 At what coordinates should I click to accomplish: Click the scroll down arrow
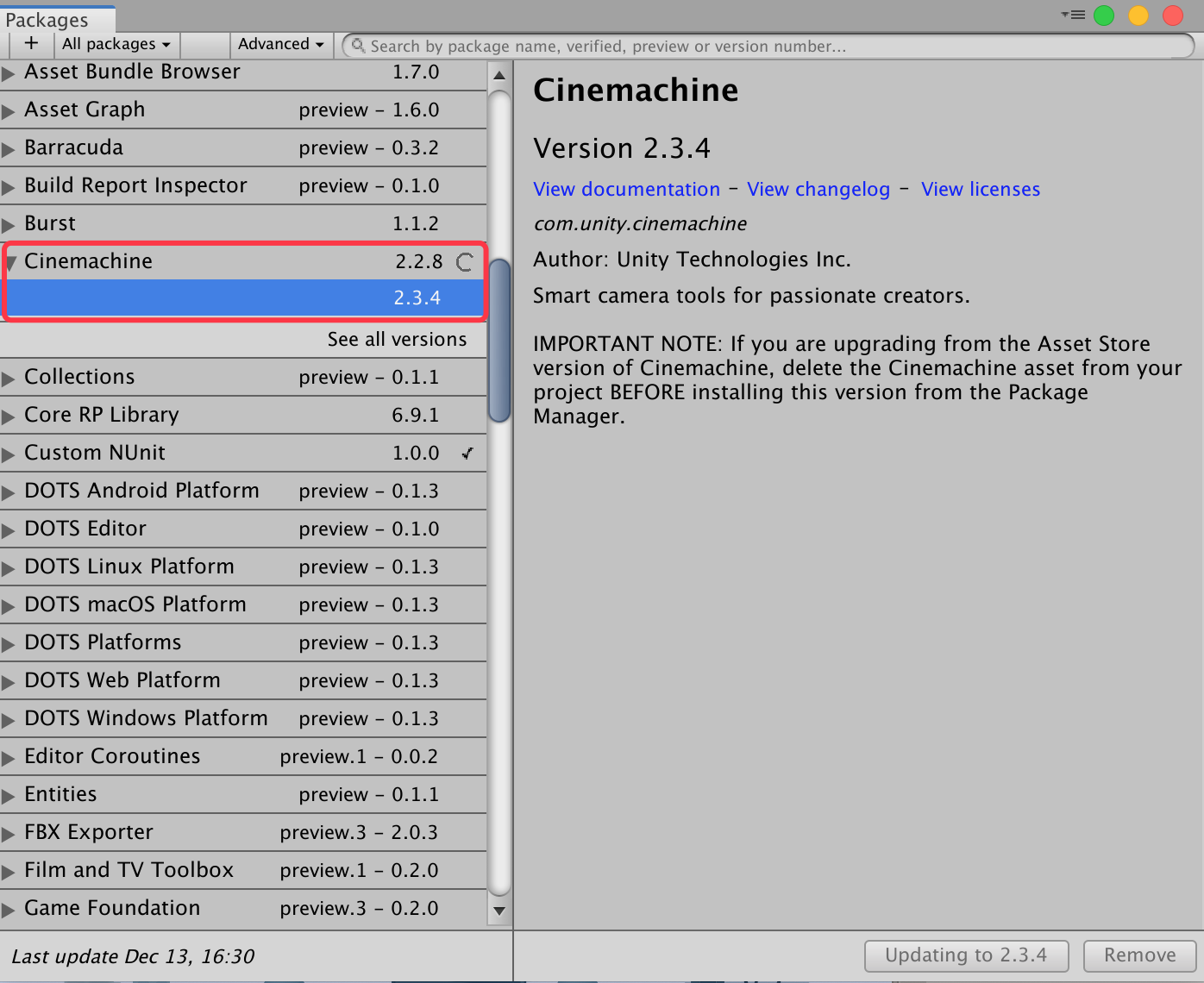[499, 911]
